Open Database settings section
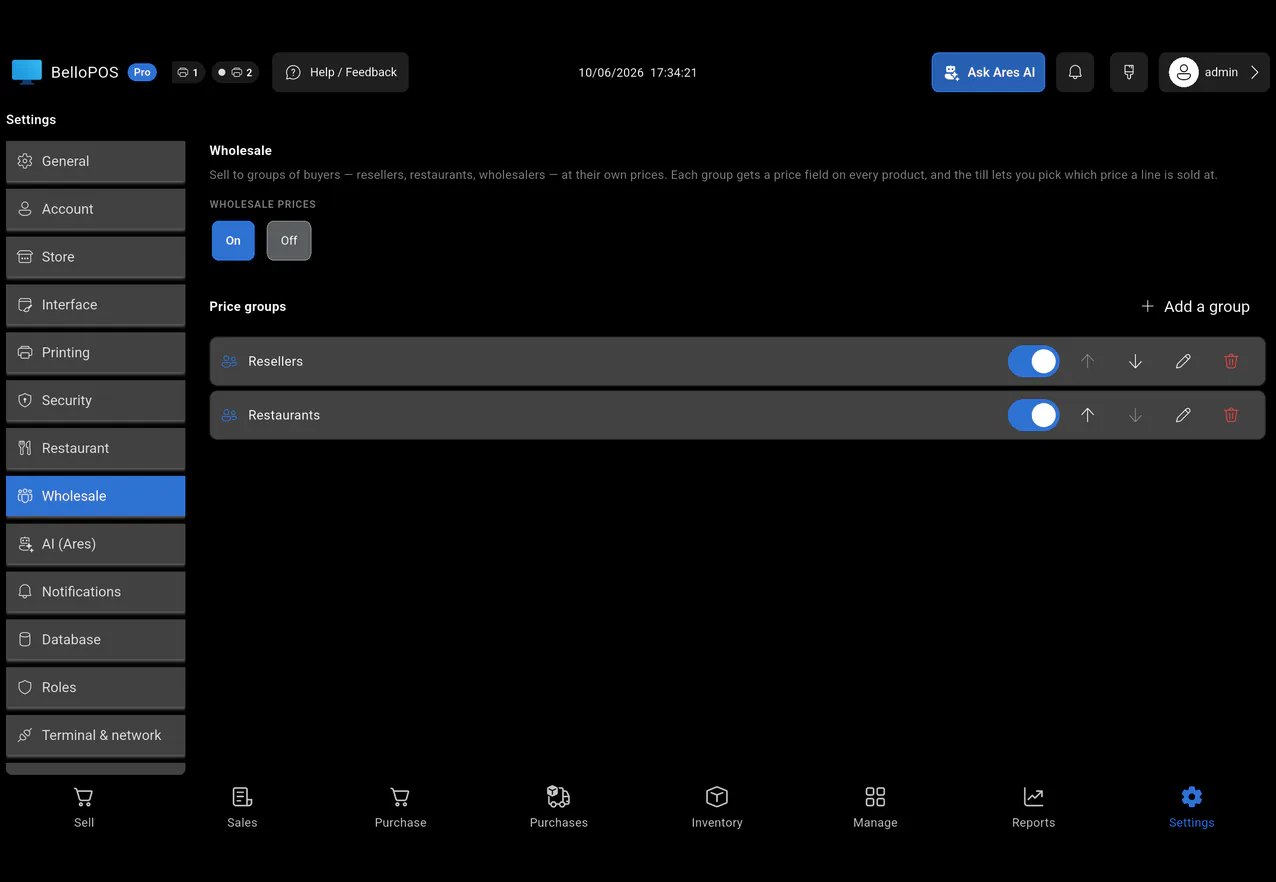This screenshot has height=882, width=1276. (x=96, y=640)
